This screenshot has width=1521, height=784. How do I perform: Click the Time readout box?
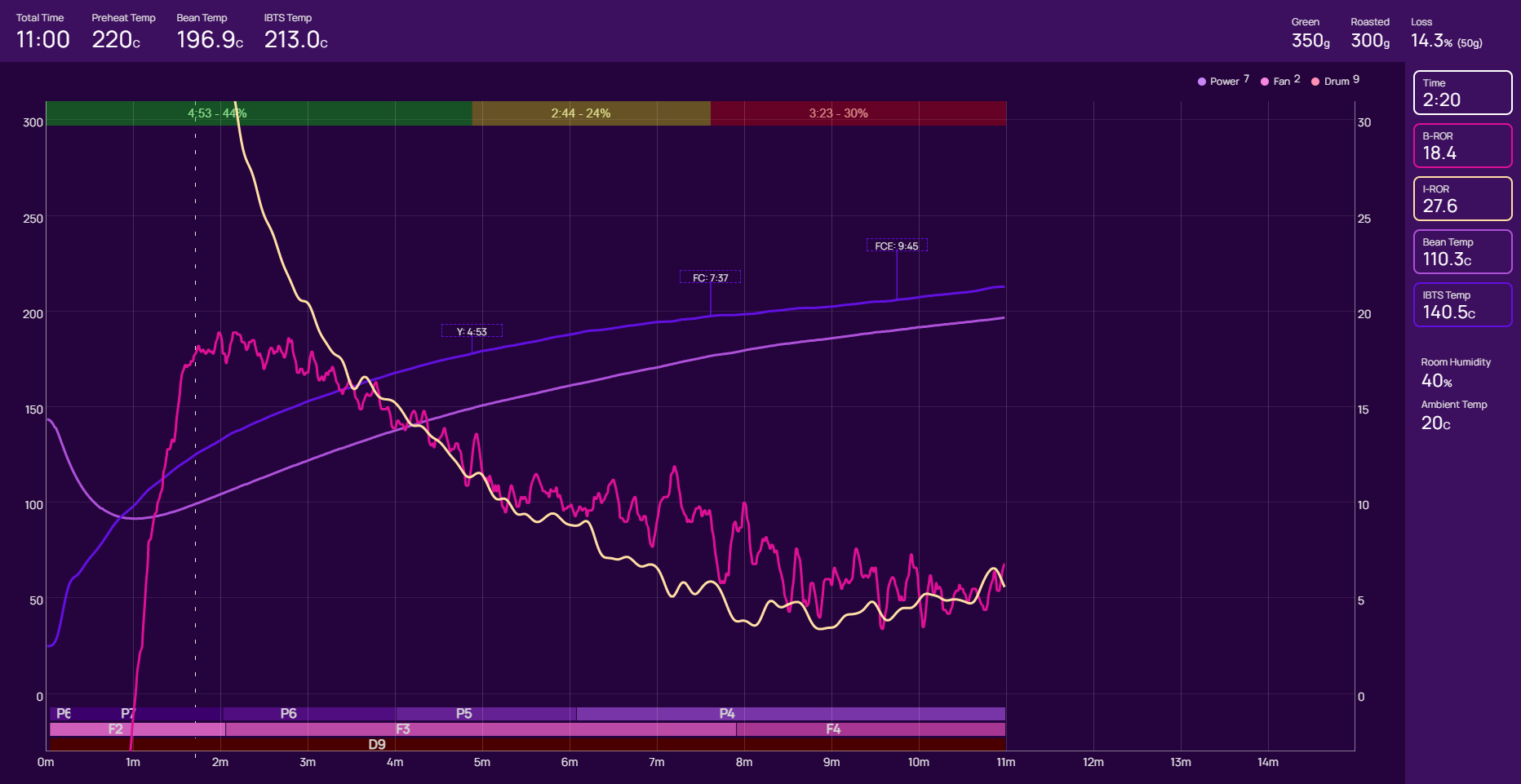pyautogui.click(x=1462, y=92)
